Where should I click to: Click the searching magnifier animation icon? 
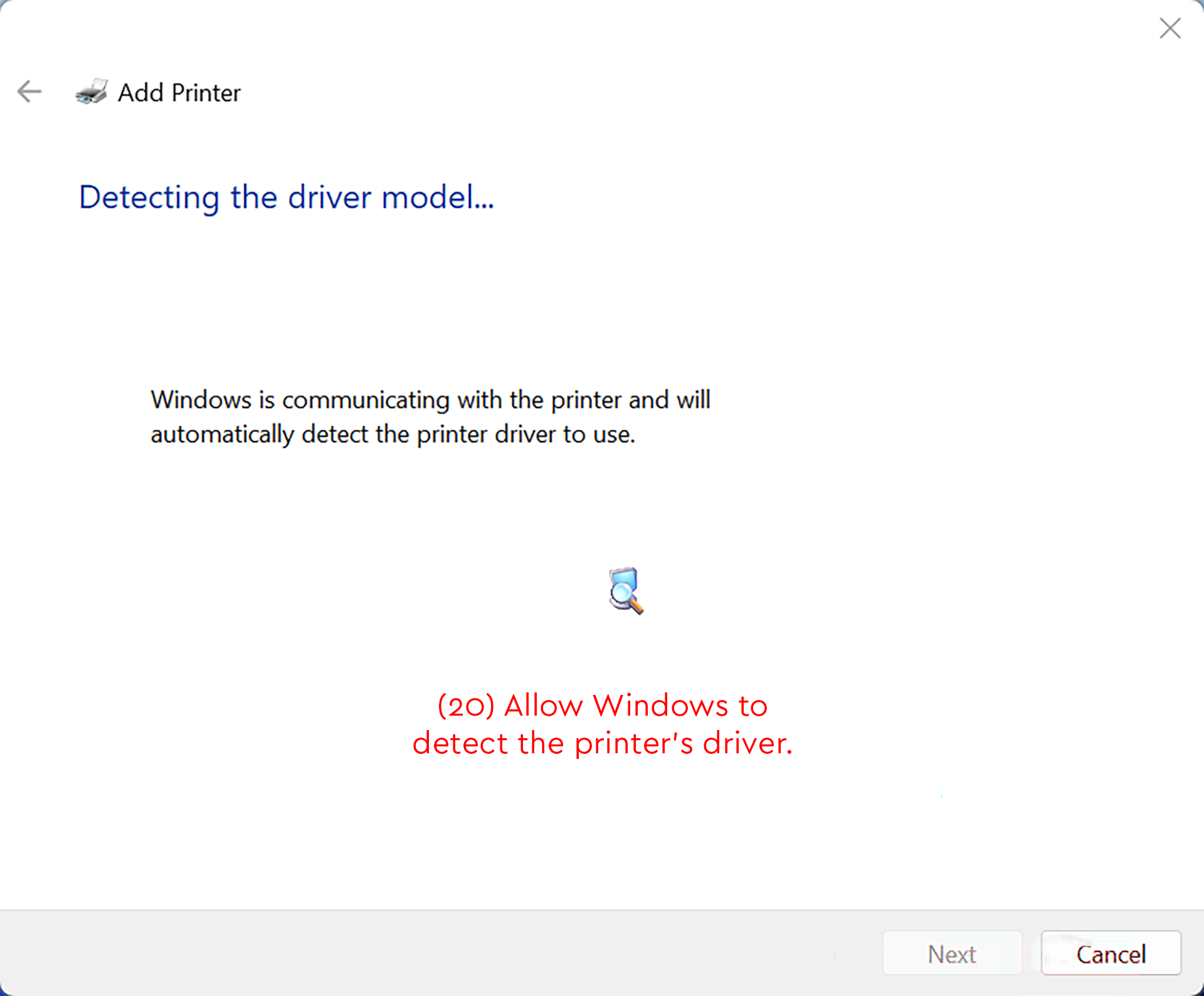click(x=626, y=591)
